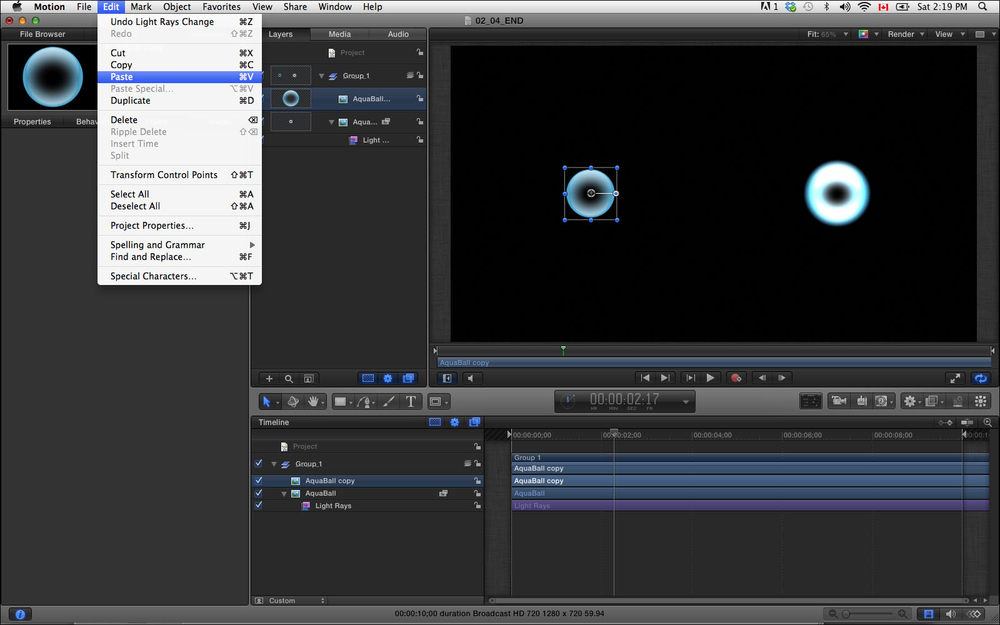Click the Play button below the canvas
The height and width of the screenshot is (625, 1000).
[x=710, y=378]
